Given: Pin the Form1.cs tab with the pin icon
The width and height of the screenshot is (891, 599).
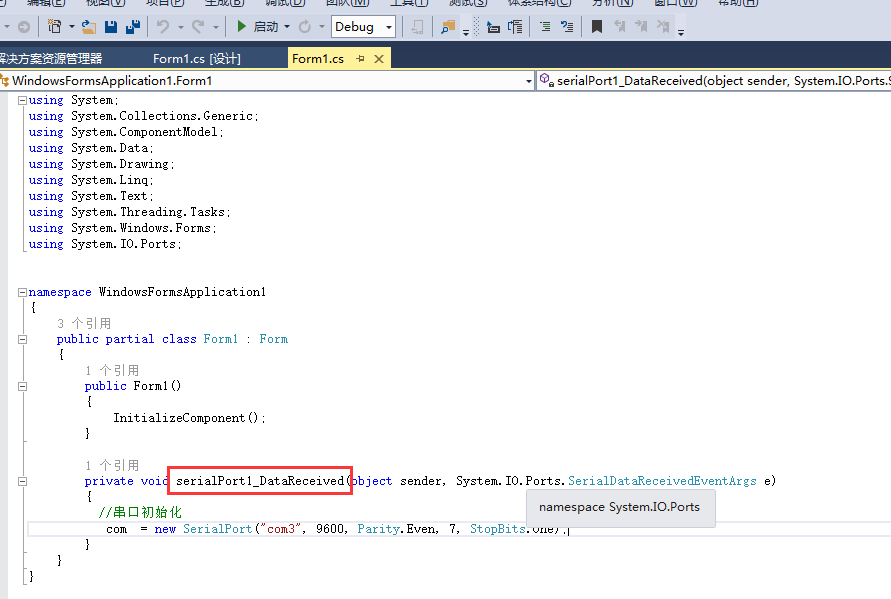Looking at the screenshot, I should coord(360,59).
